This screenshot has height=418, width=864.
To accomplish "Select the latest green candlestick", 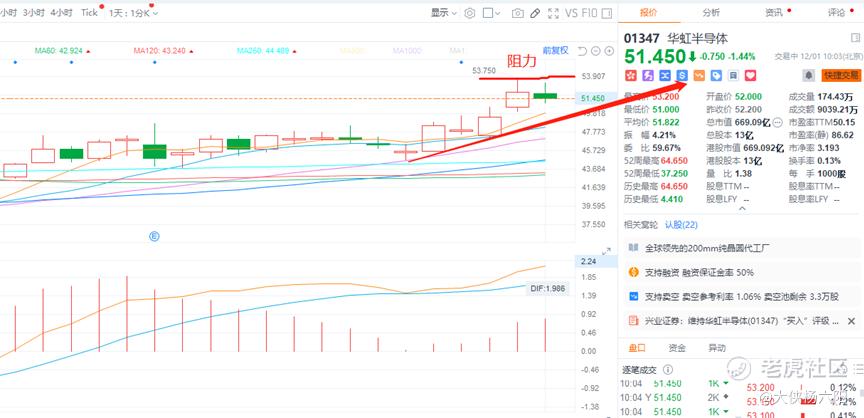I will (x=546, y=95).
